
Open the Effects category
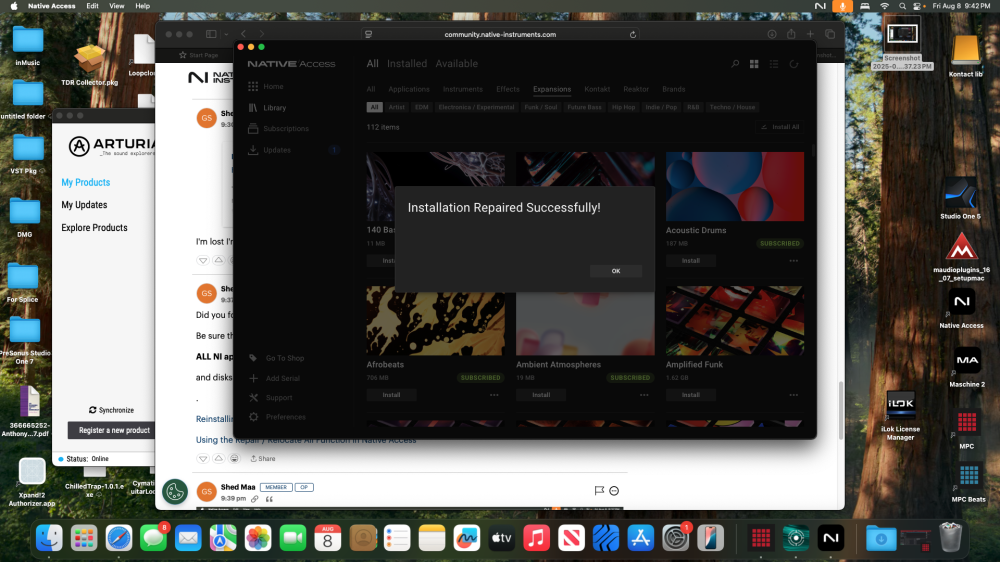[x=508, y=89]
